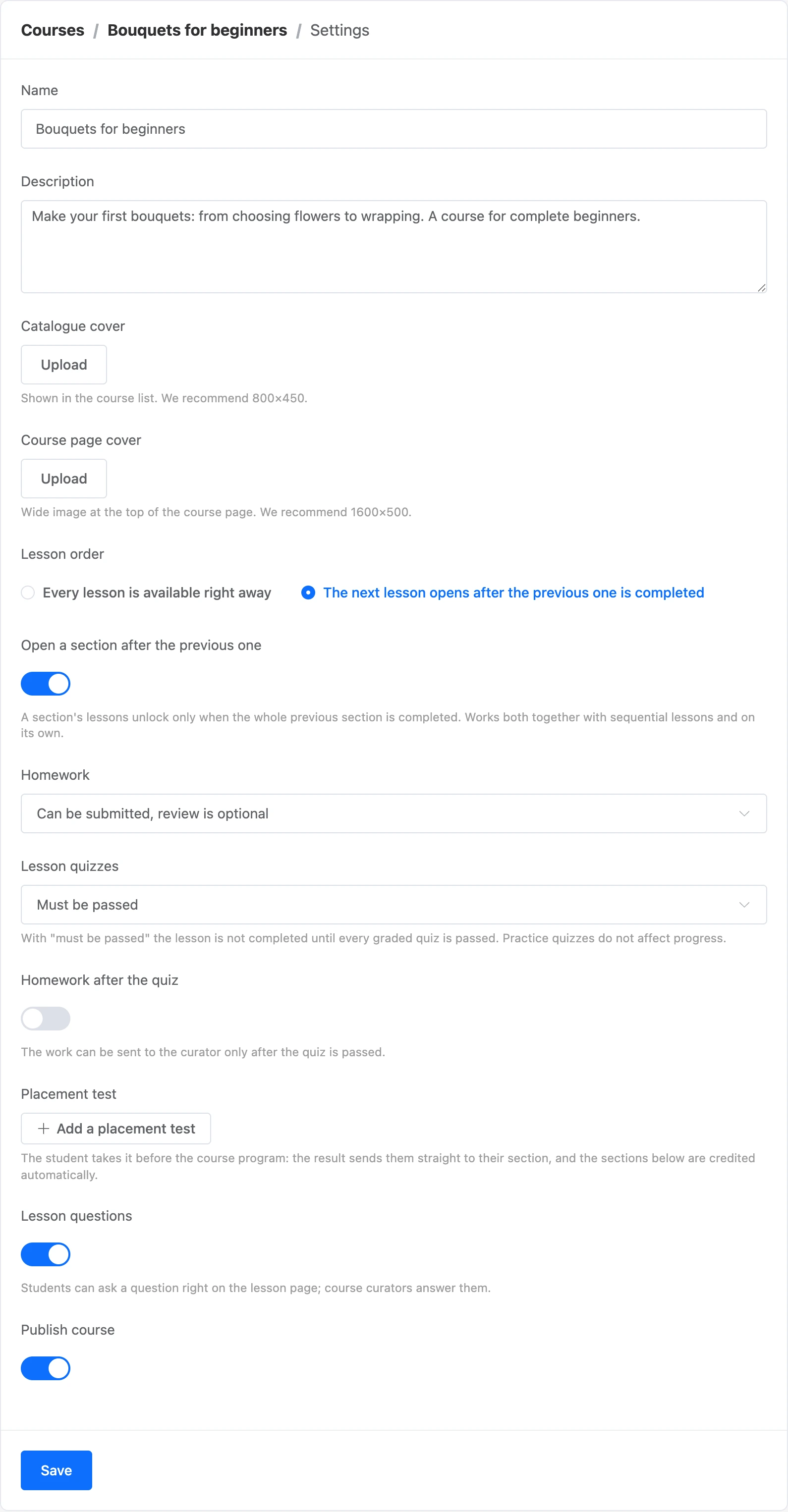The image size is (788, 1512).
Task: Expand the Lesson quizzes dropdown
Action: pyautogui.click(x=394, y=905)
